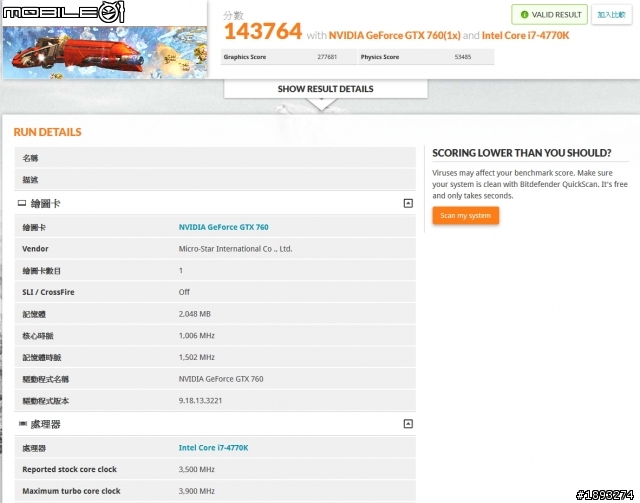Click the Mobile01 logo
Image resolution: width=640 pixels, height=503 pixels.
[63, 12]
